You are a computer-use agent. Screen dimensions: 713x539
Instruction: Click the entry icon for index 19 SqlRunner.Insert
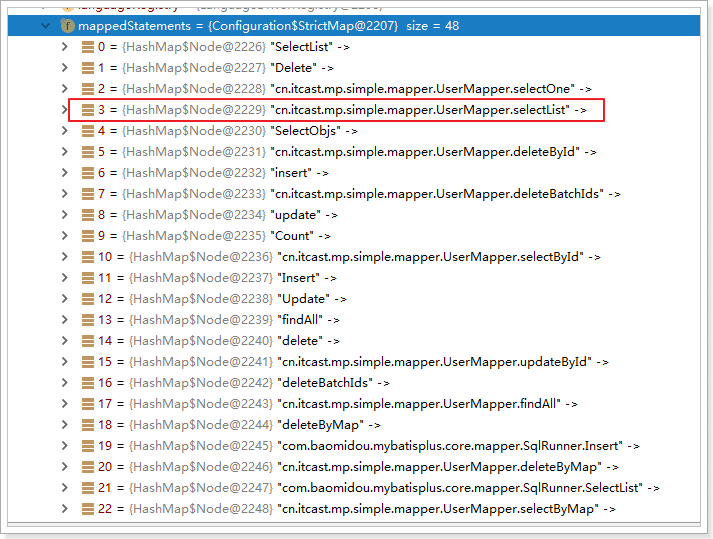pos(88,446)
